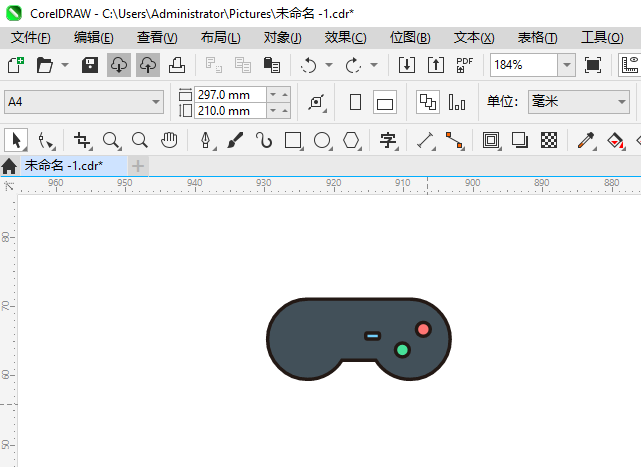Click the red button on the gamepad
641x467 pixels.
pos(423,329)
